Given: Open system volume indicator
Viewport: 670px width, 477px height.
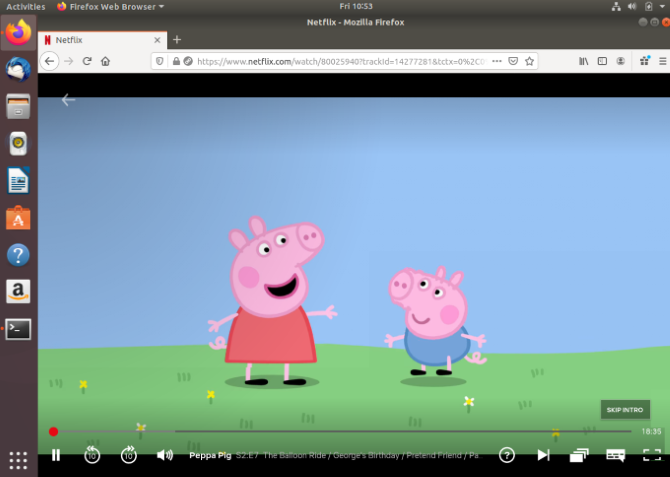Looking at the screenshot, I should click(632, 6).
